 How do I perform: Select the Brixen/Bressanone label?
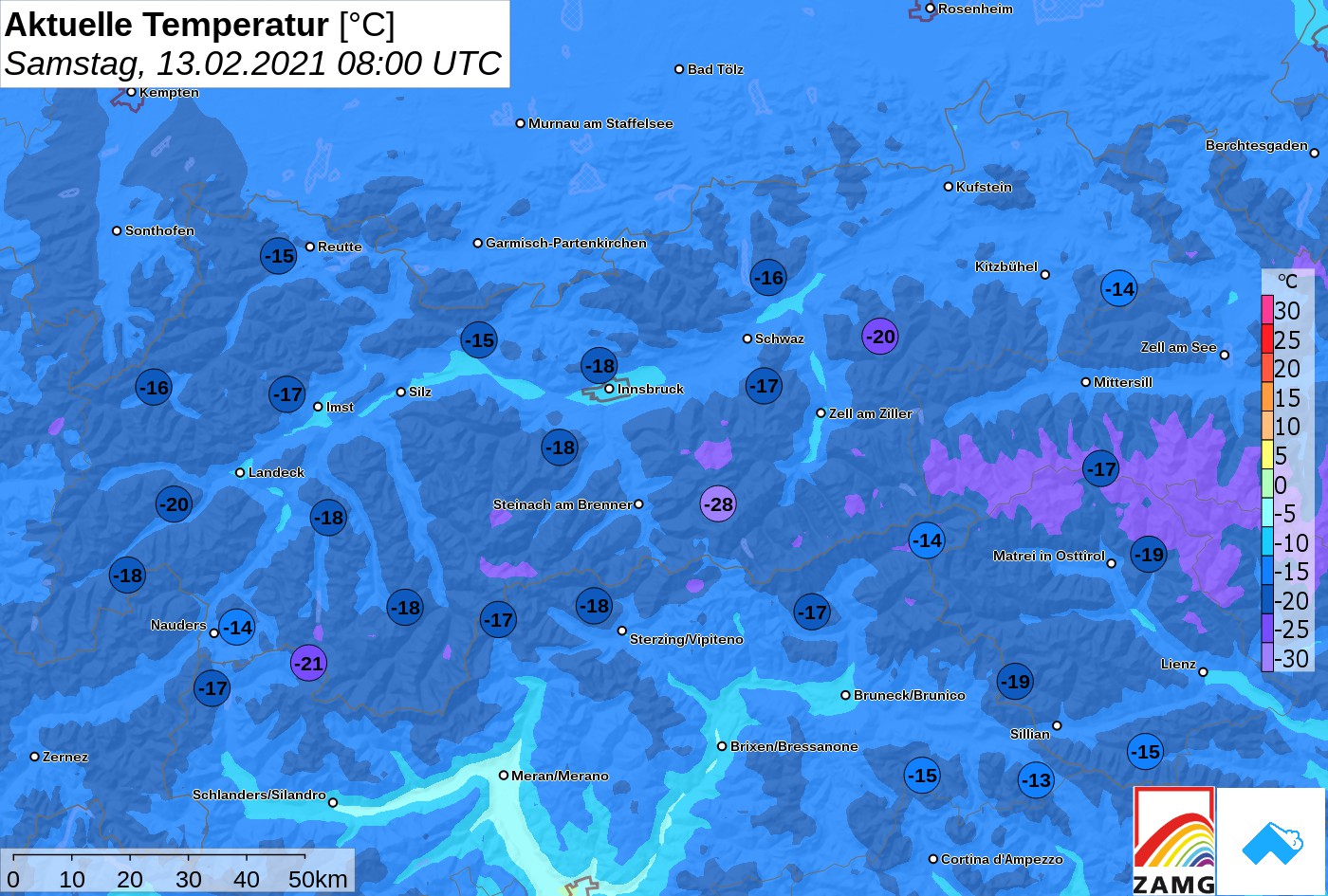coord(794,746)
